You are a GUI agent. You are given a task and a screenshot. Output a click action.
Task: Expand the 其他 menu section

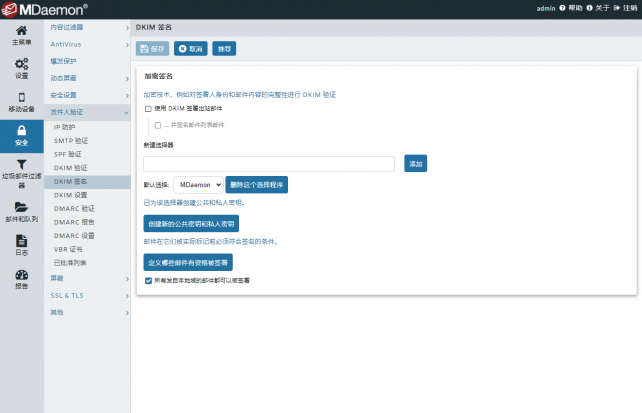(x=87, y=312)
